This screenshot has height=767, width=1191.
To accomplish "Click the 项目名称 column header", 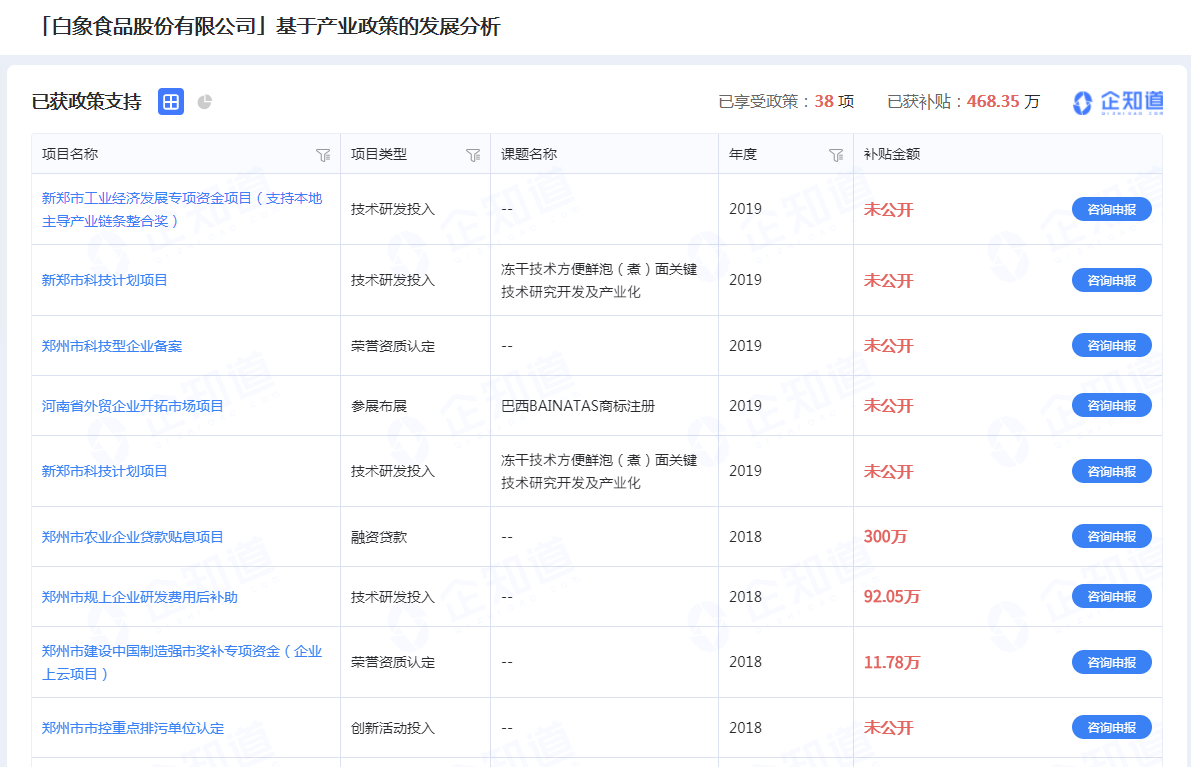I will (70, 154).
